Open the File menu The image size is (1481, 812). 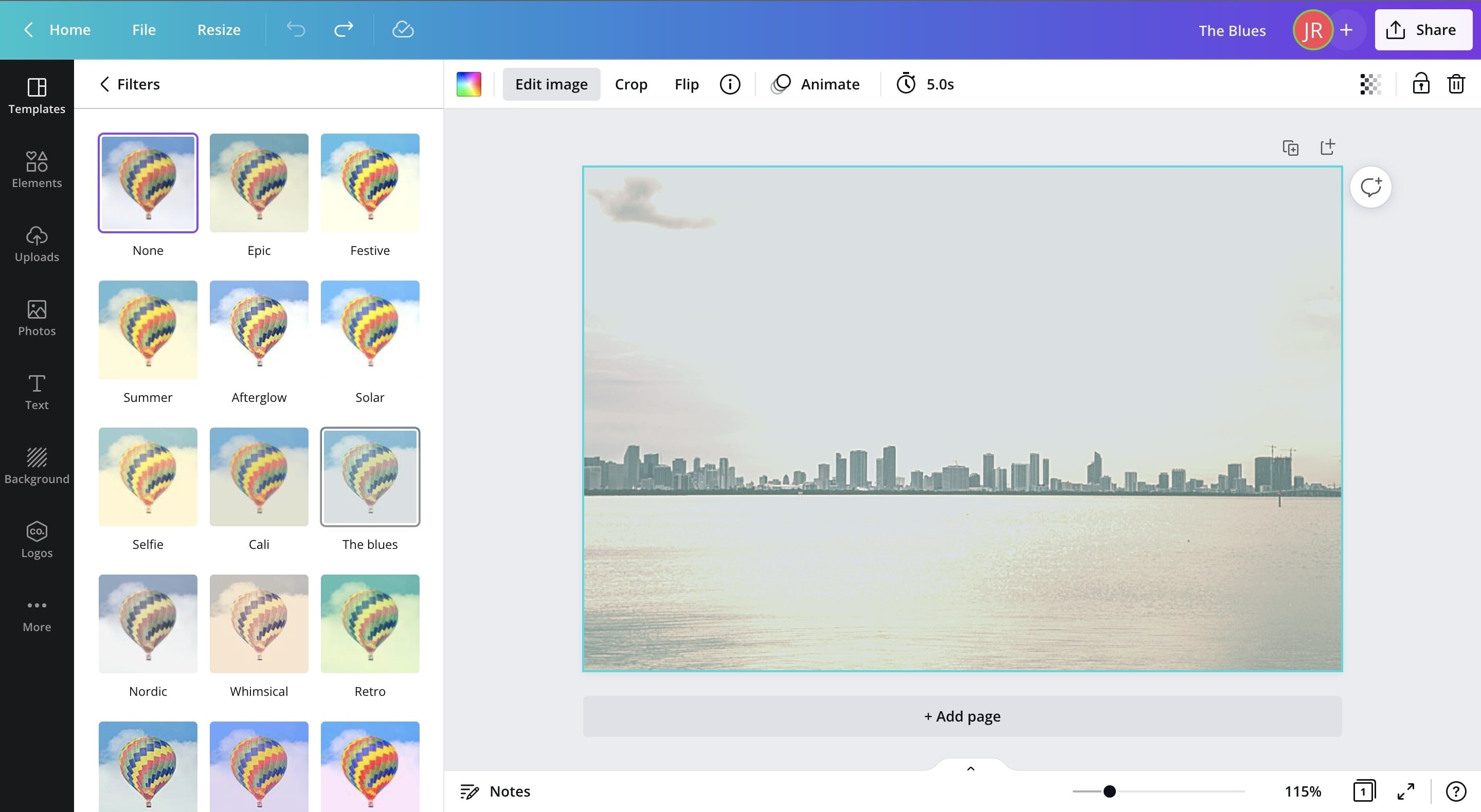pyautogui.click(x=144, y=29)
